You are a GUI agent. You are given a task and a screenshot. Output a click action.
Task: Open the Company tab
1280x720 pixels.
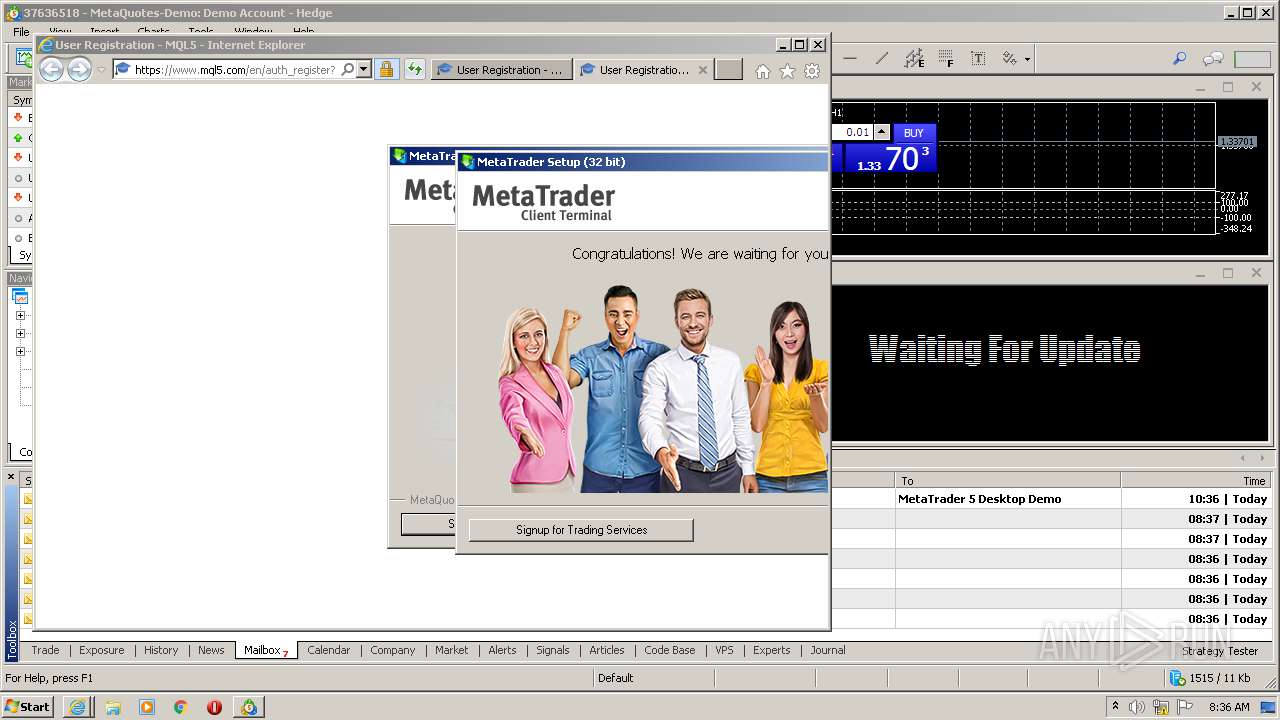coord(393,650)
